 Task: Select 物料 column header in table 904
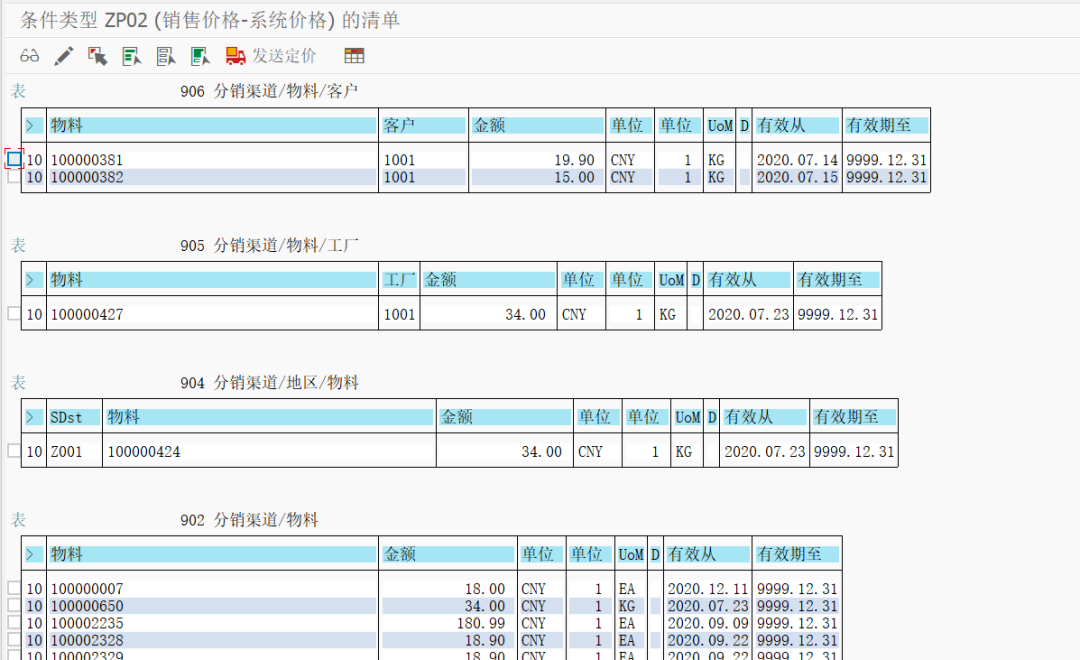[269, 417]
